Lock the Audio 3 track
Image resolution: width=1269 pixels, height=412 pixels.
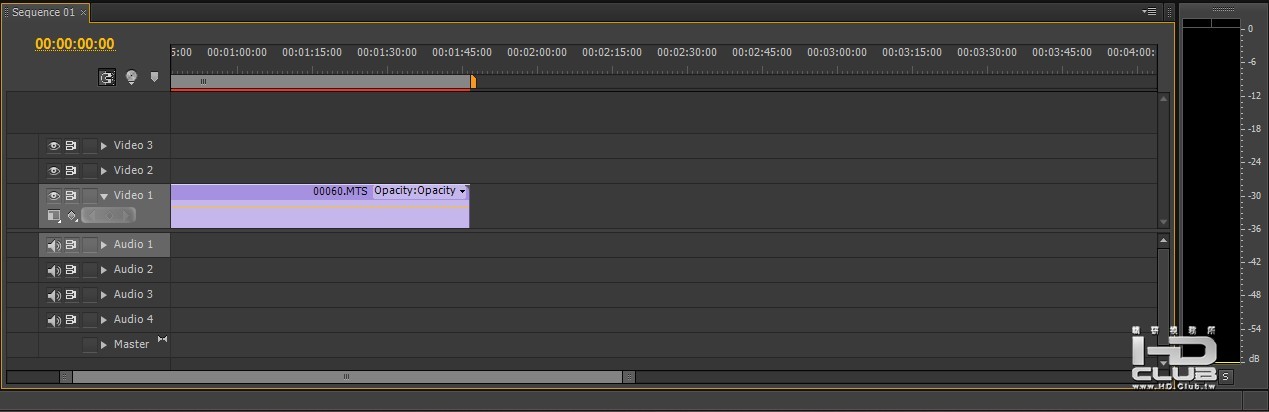(90, 294)
